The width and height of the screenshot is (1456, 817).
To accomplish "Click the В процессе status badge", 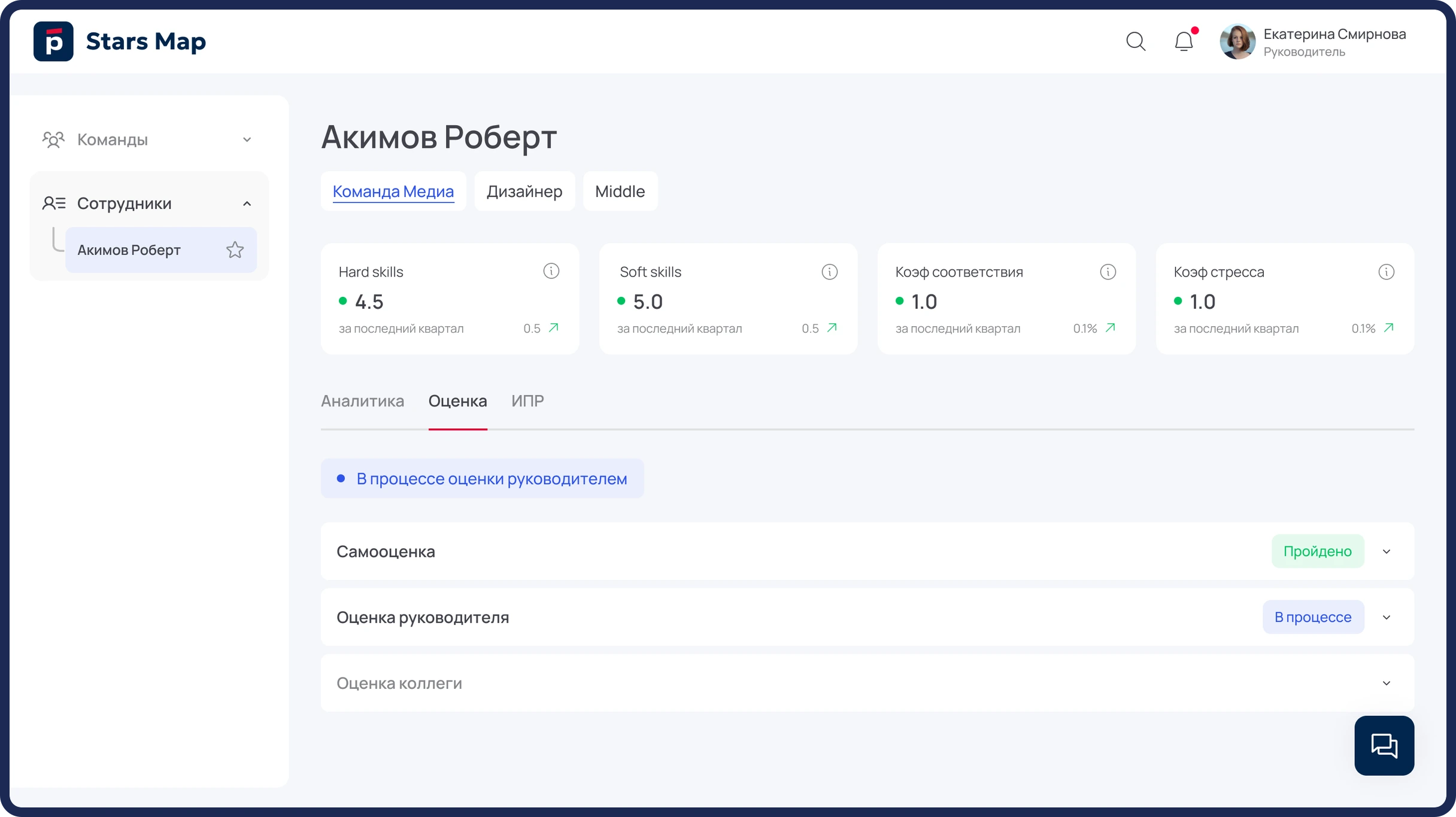I will (x=1313, y=617).
